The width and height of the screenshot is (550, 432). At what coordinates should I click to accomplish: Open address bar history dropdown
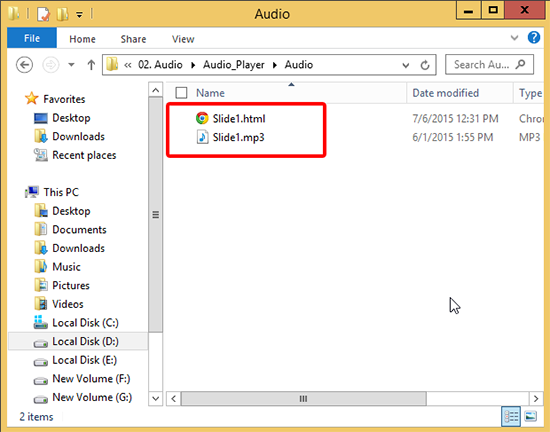(405, 65)
